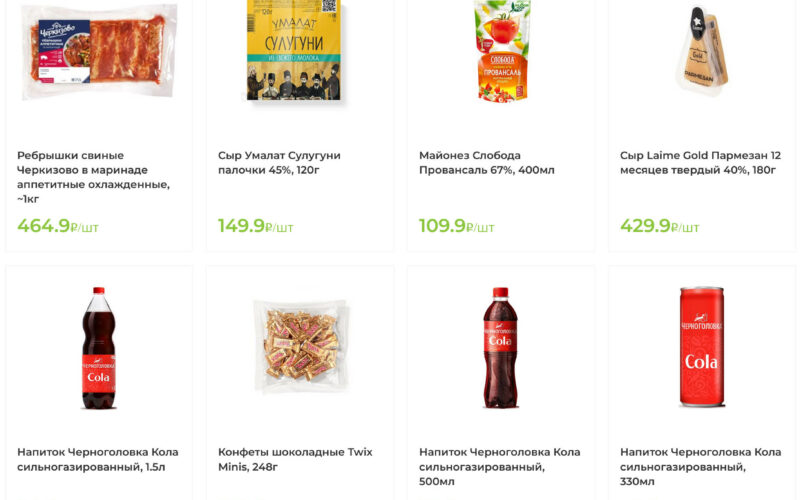Image resolution: width=800 pixels, height=500 pixels.
Task: Open 'Майонез Слобода Провансаль 67%' title link
Action: pyautogui.click(x=486, y=162)
